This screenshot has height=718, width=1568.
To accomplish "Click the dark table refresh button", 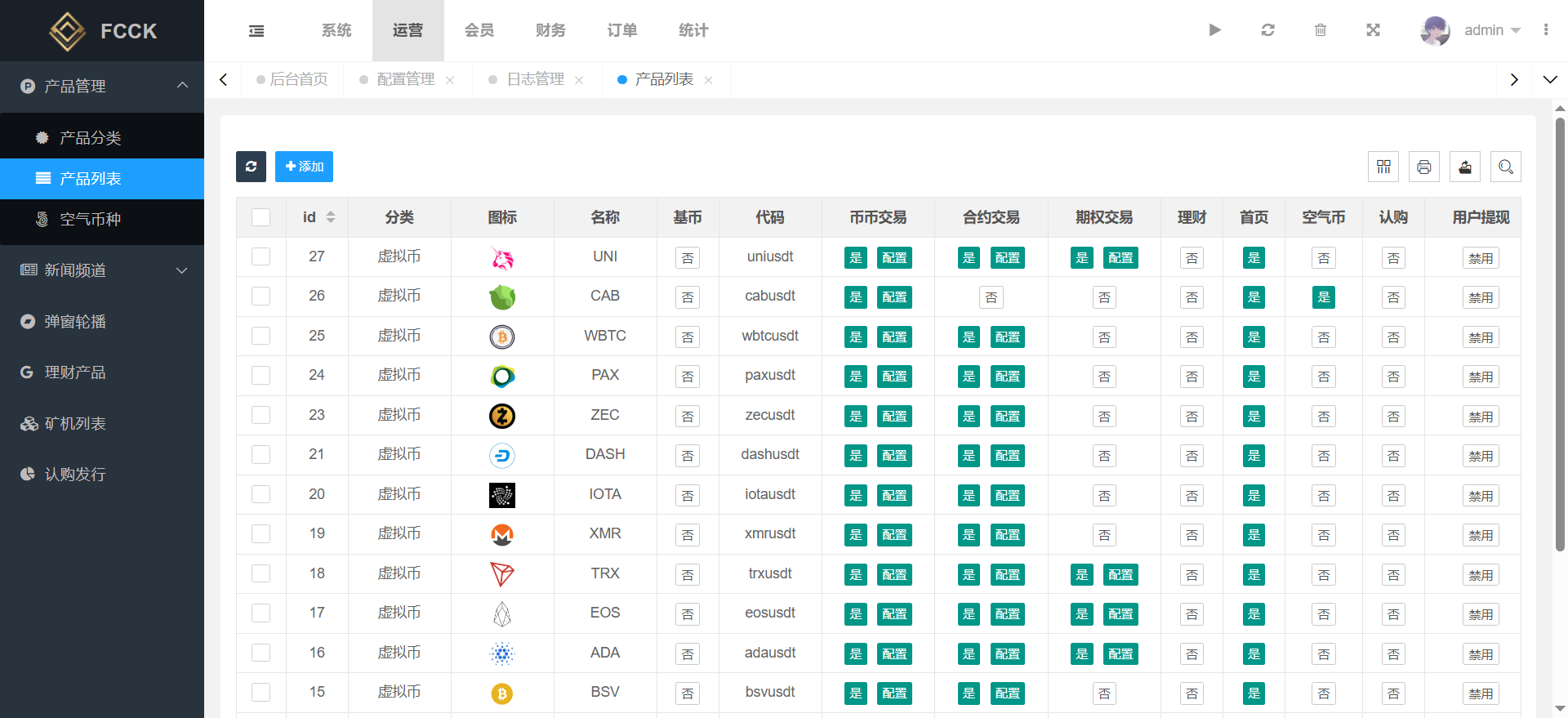I will click(251, 167).
